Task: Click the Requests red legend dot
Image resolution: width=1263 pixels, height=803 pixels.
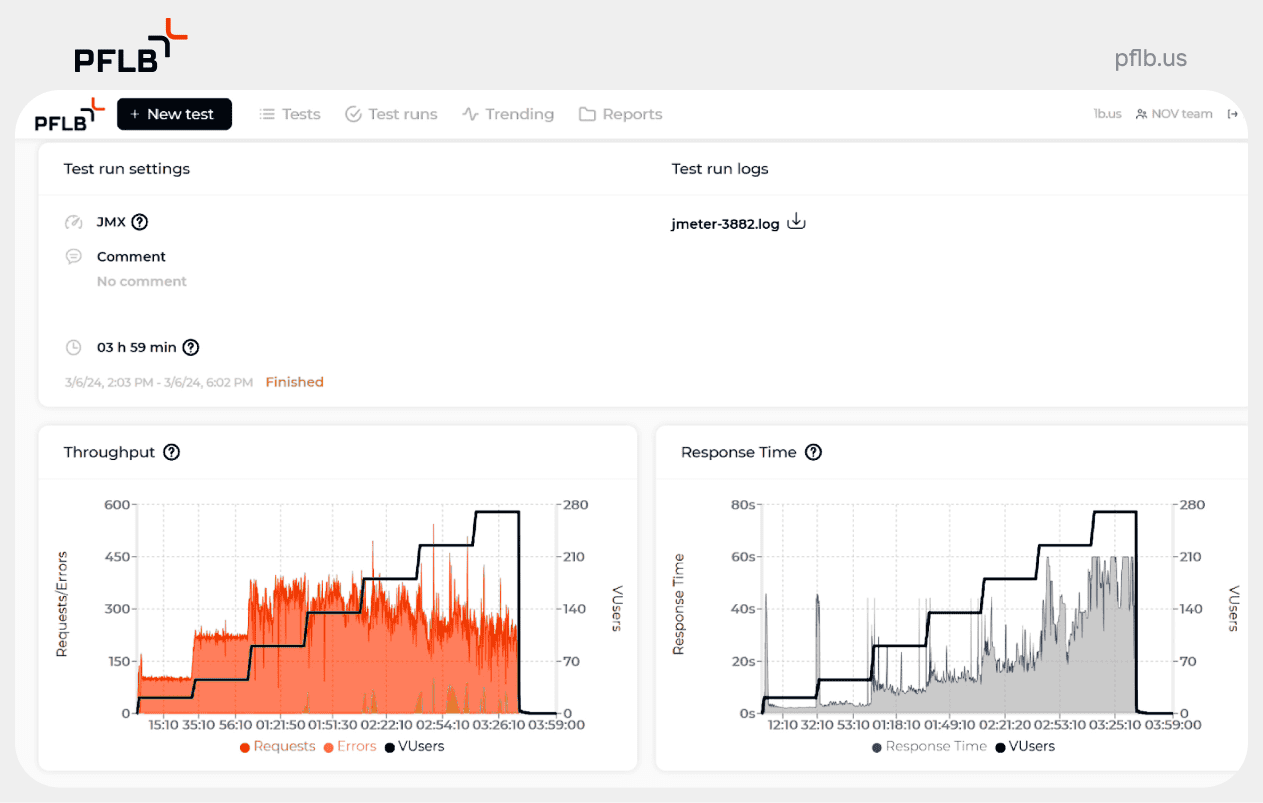Action: pos(245,747)
